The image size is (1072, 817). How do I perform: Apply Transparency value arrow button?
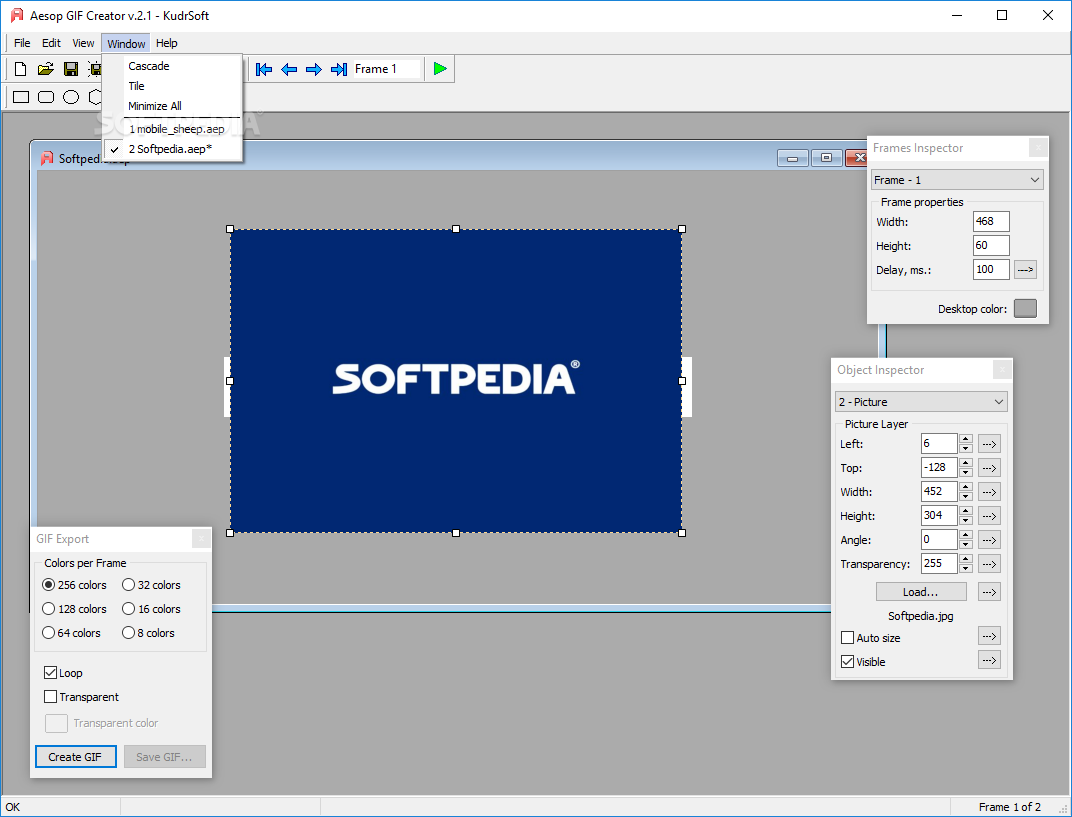coord(989,563)
